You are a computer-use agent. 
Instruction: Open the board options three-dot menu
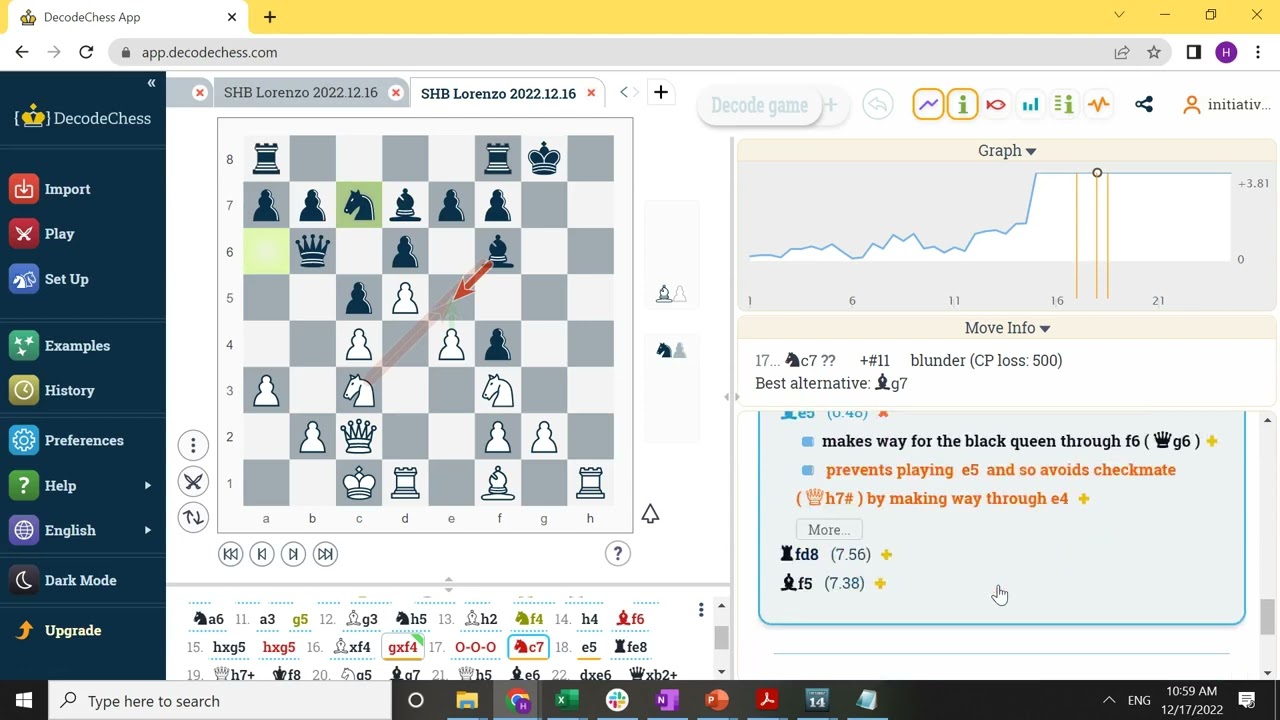[x=193, y=445]
